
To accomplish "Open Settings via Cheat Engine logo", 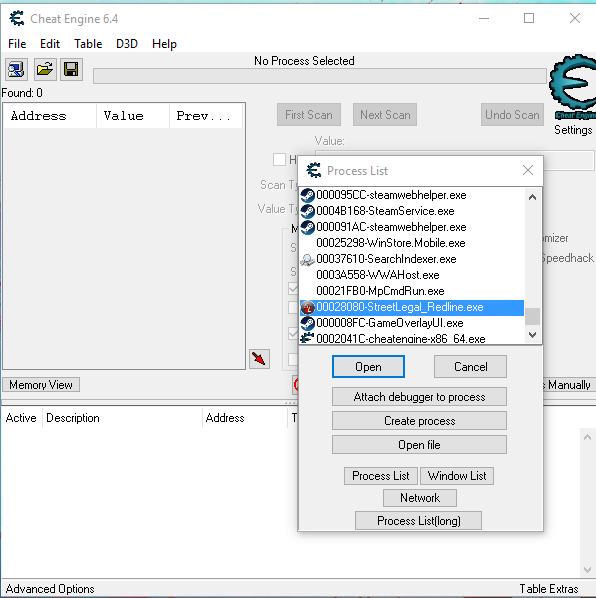I will (x=573, y=88).
